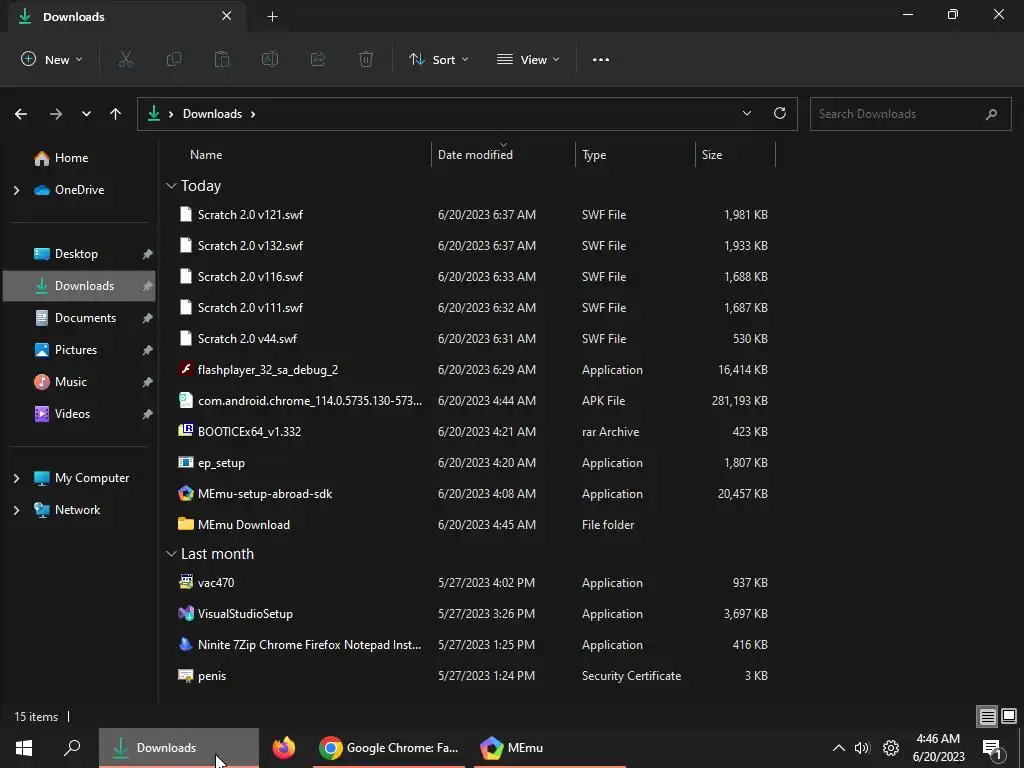Sort by Type column header
Screen dimensions: 1024x768
click(x=635, y=155)
